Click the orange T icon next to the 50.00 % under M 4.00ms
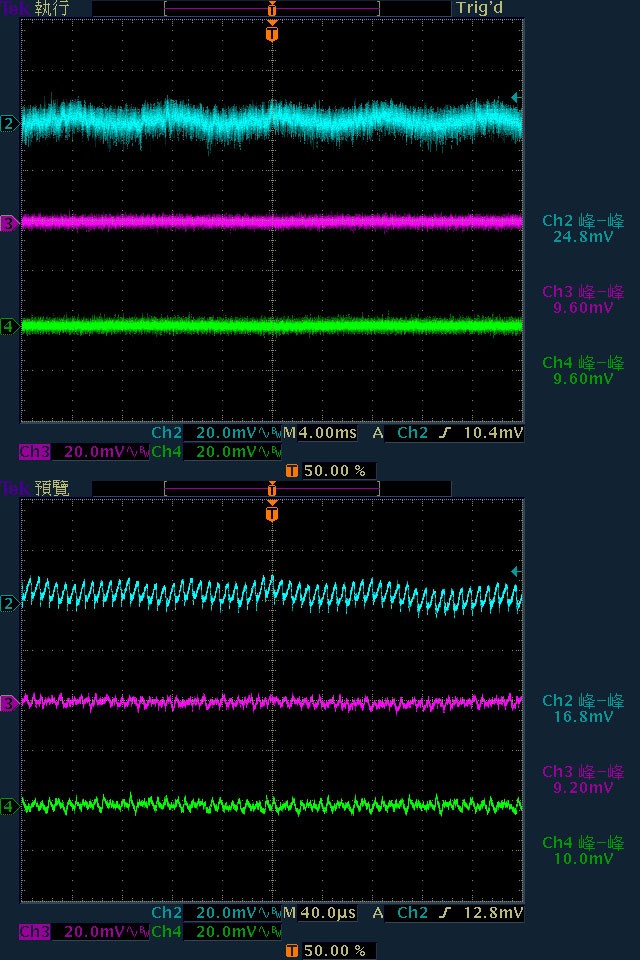Image resolution: width=640 pixels, height=960 pixels. [292, 470]
